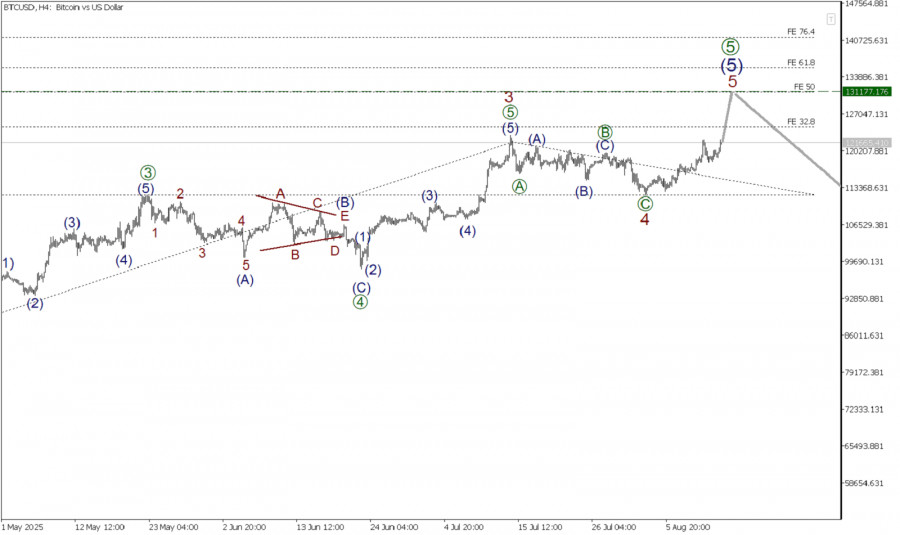Click the circled green 4 wave marker
This screenshot has width=900, height=535.
[x=360, y=302]
